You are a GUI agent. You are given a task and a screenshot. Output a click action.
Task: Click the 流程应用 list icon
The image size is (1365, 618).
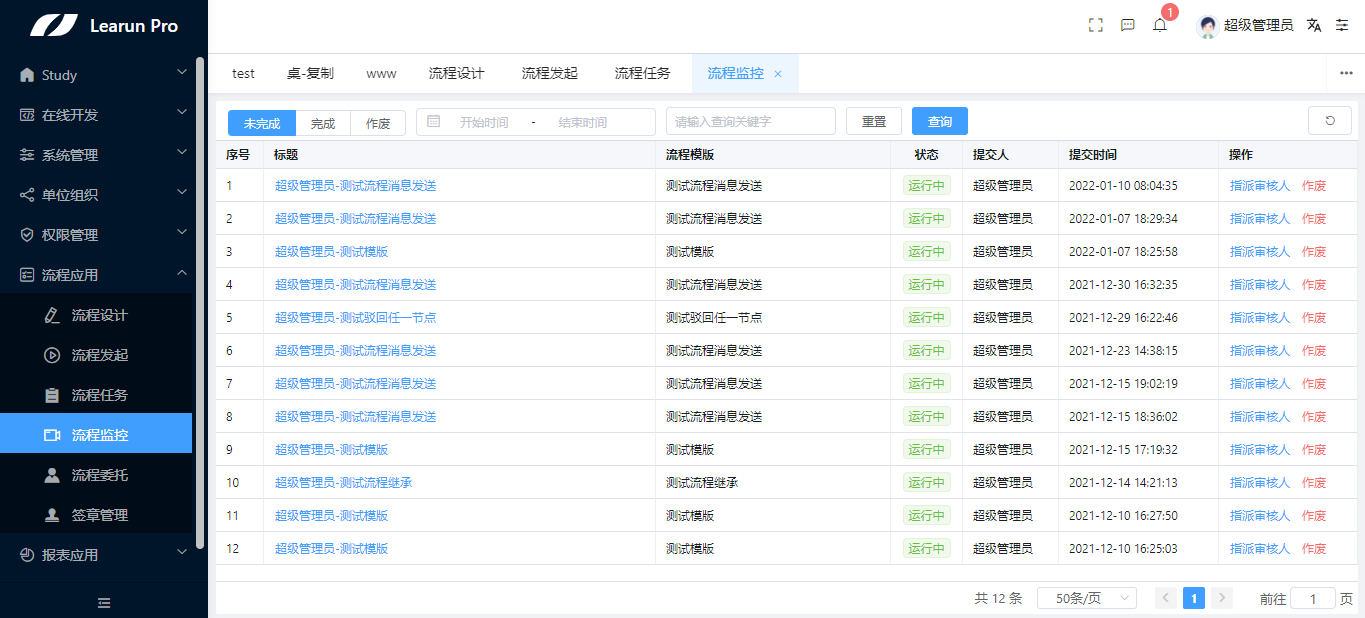(x=27, y=275)
